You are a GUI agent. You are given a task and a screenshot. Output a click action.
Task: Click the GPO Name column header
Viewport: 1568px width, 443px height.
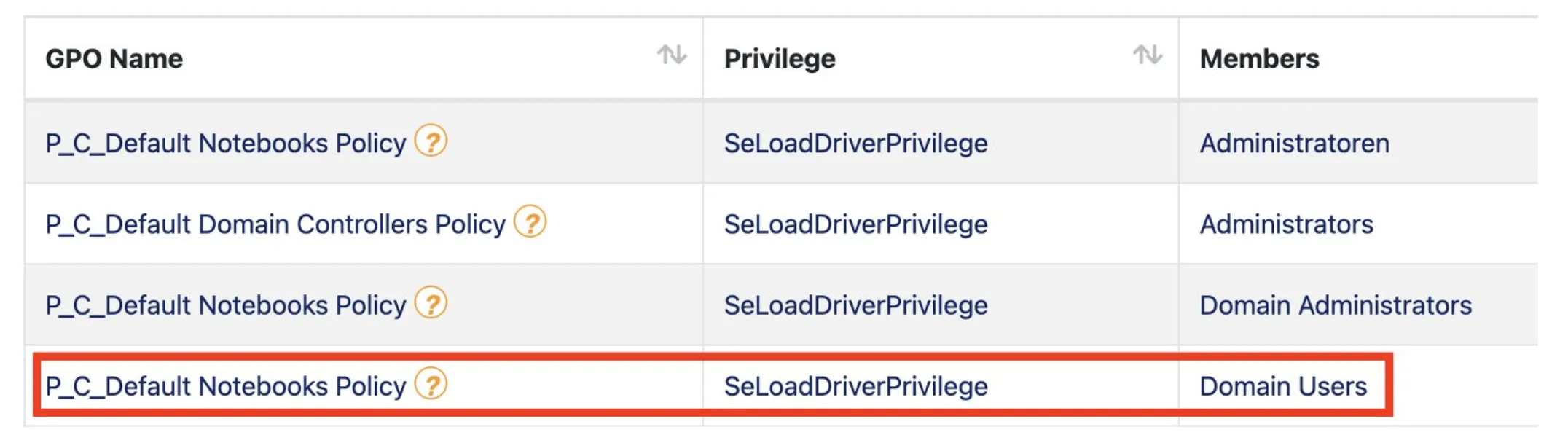point(114,59)
